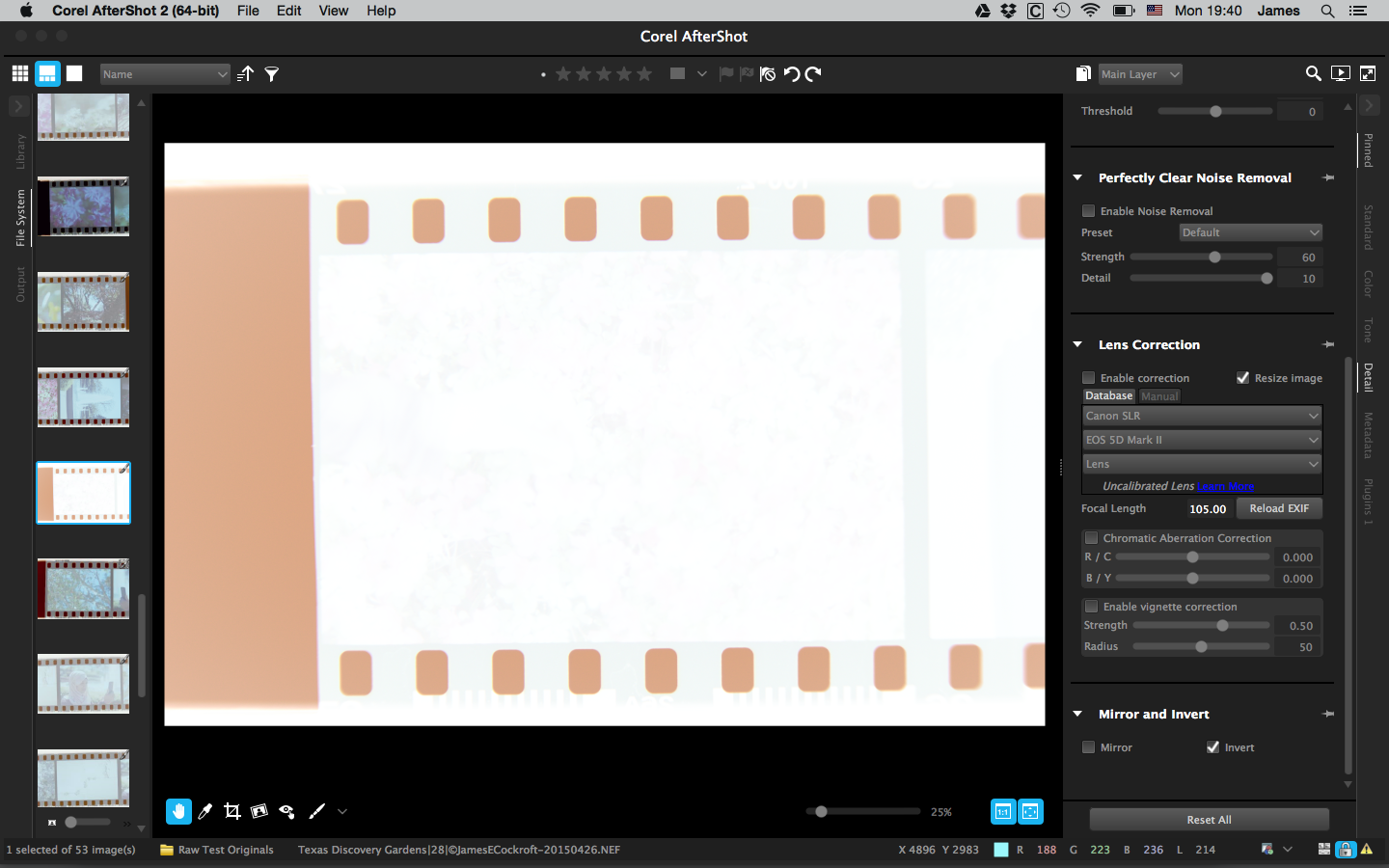Image resolution: width=1389 pixels, height=868 pixels.
Task: Open the Main Layer dropdown
Action: tap(1140, 74)
